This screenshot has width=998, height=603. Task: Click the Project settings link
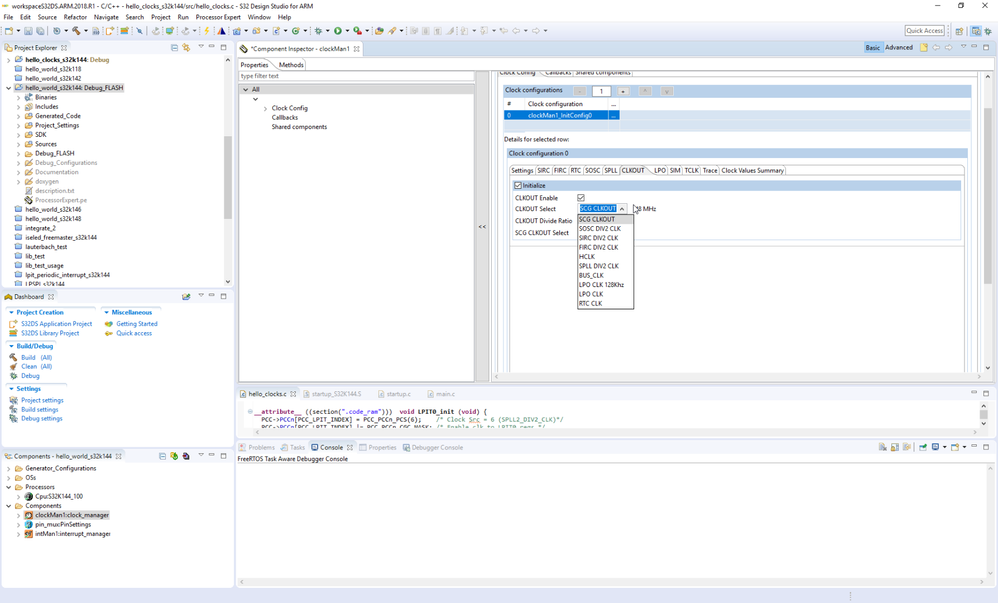(x=42, y=401)
